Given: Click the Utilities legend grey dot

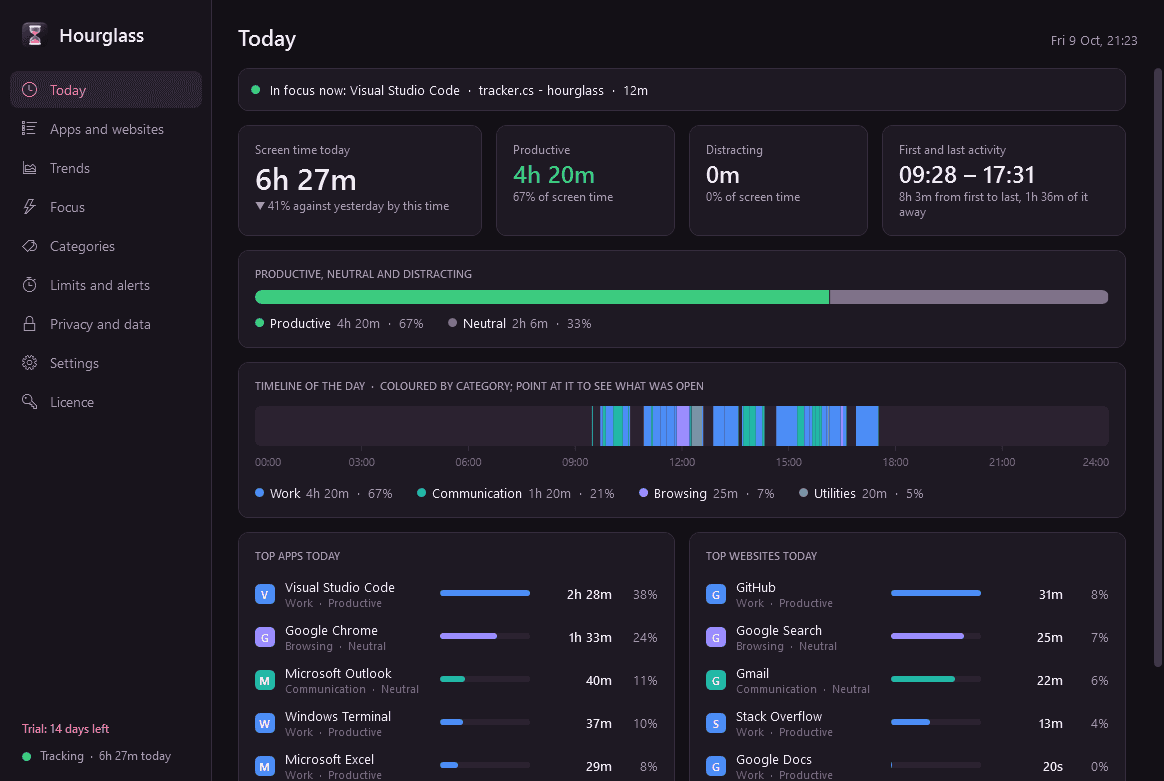Looking at the screenshot, I should point(803,493).
